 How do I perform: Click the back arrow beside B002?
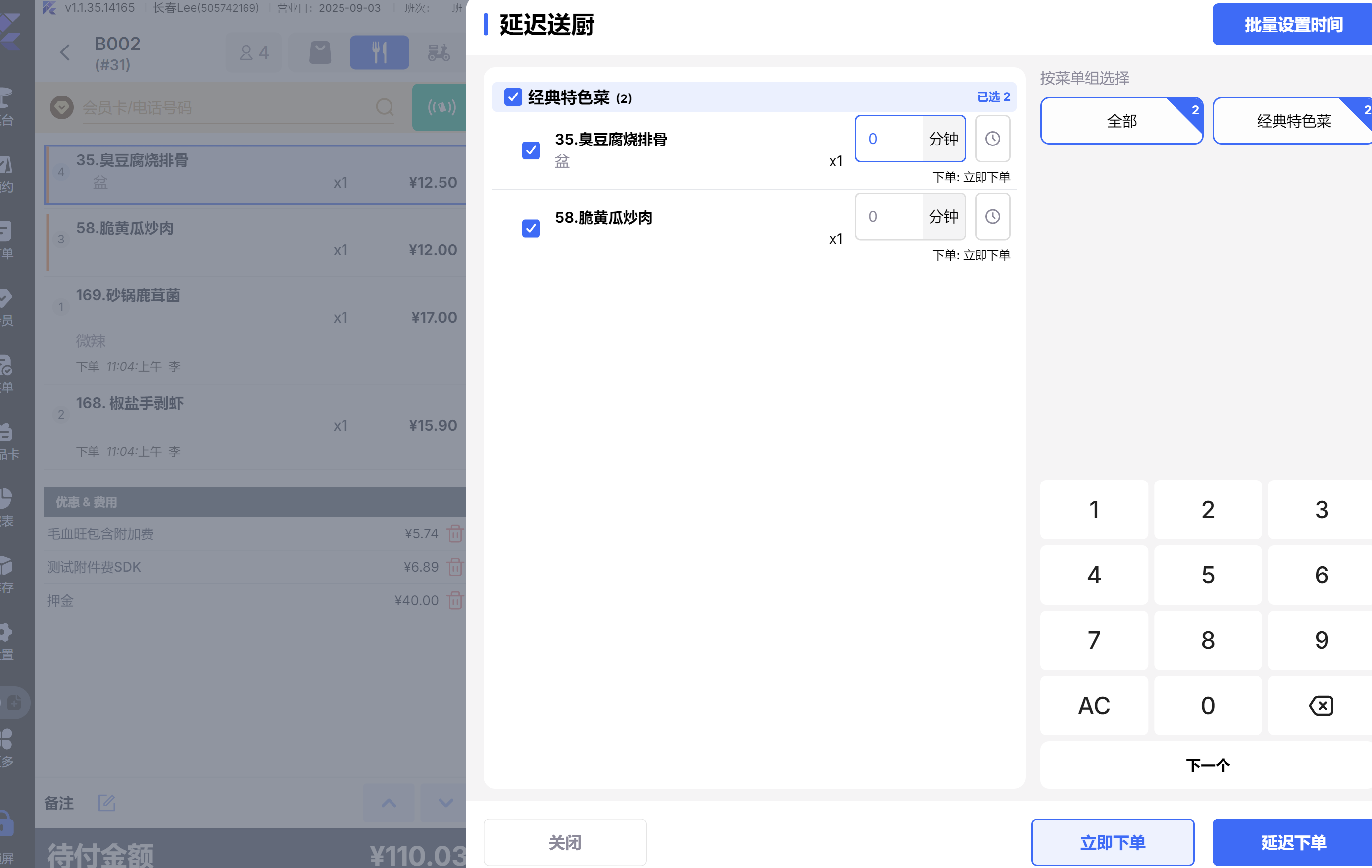pyautogui.click(x=65, y=53)
